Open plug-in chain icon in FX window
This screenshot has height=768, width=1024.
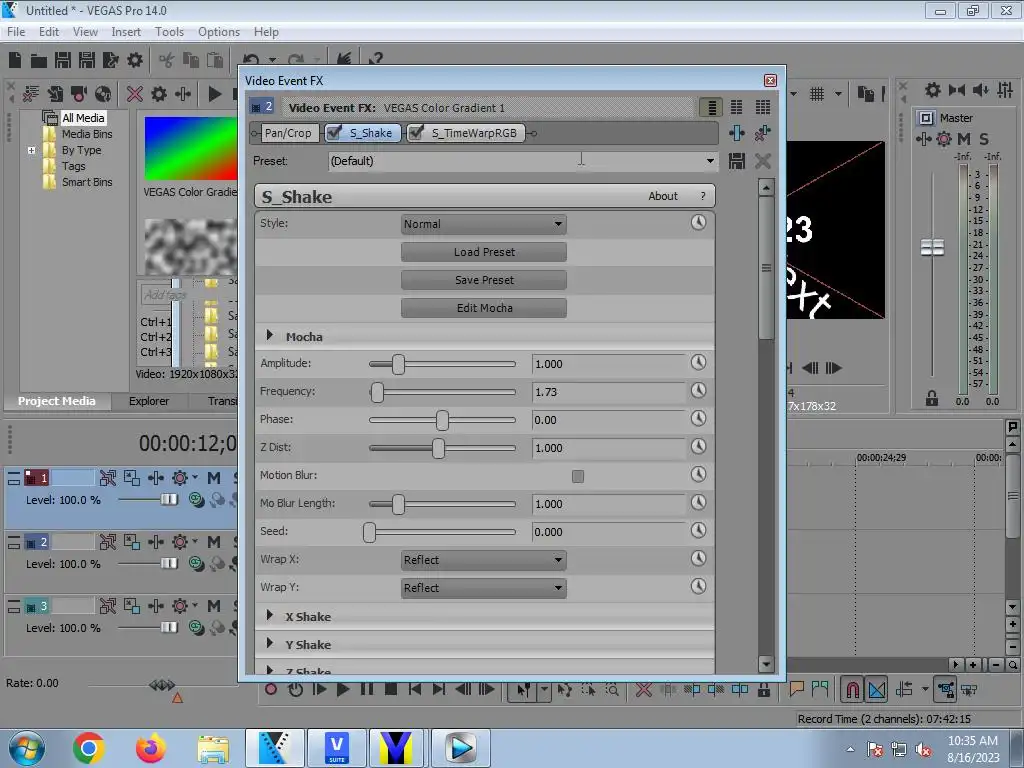737,133
